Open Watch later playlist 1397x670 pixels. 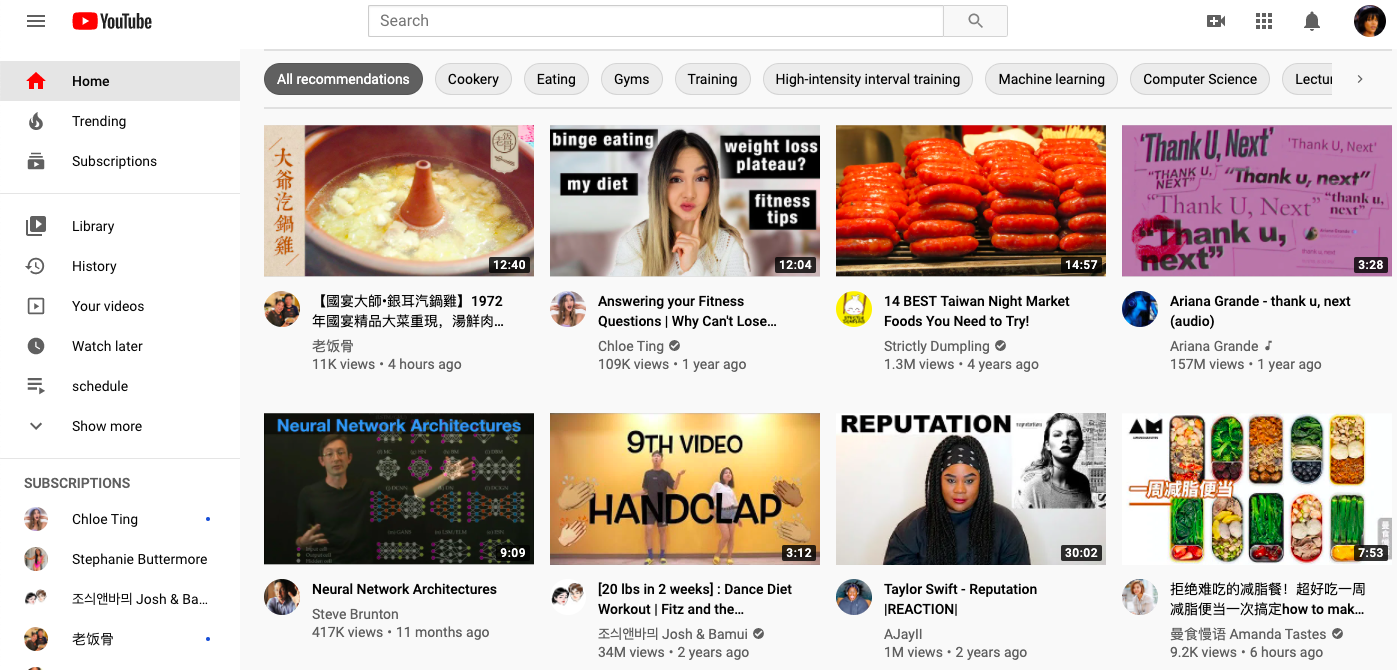(x=107, y=346)
